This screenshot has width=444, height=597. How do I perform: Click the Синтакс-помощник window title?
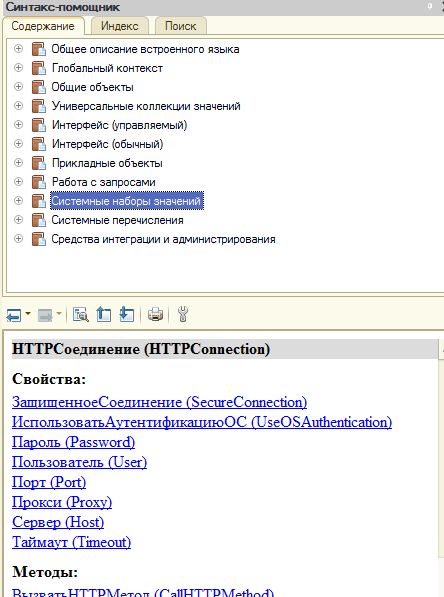pos(63,7)
